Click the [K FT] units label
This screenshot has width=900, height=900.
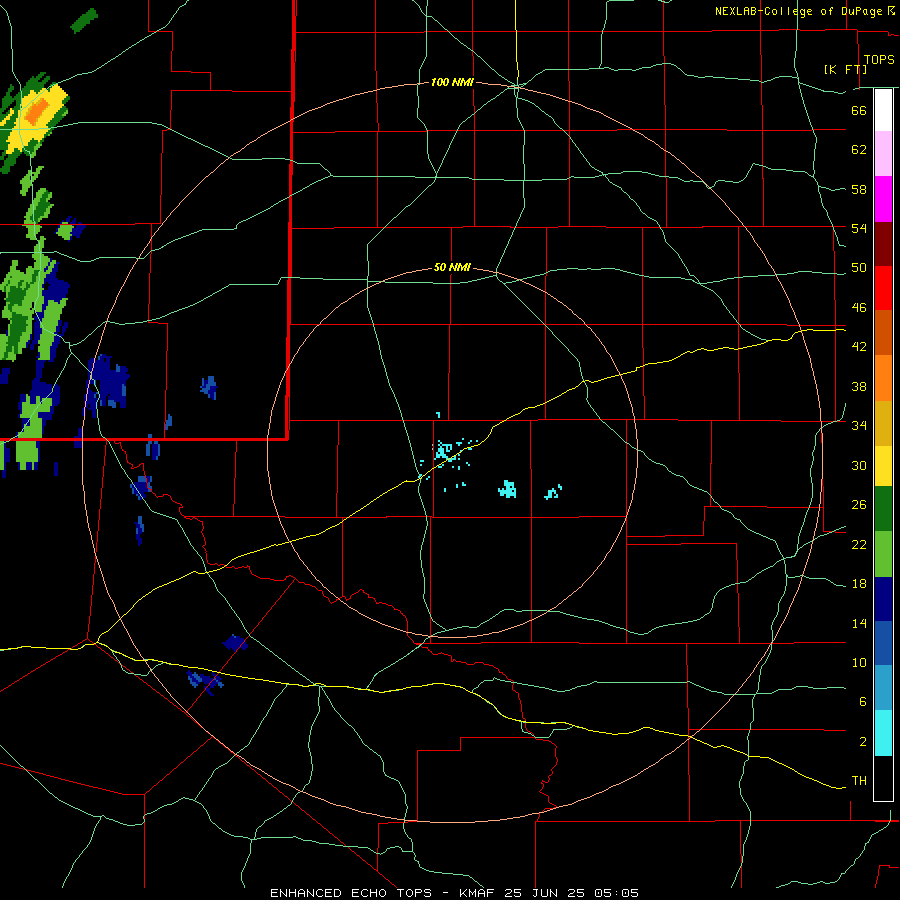point(845,69)
